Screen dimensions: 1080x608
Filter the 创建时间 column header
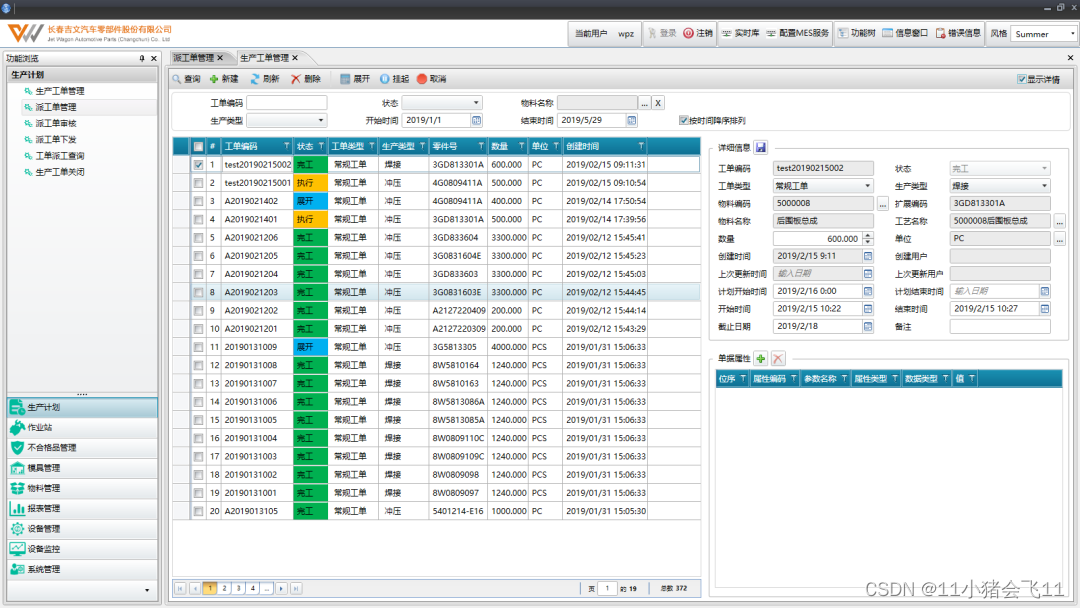641,146
